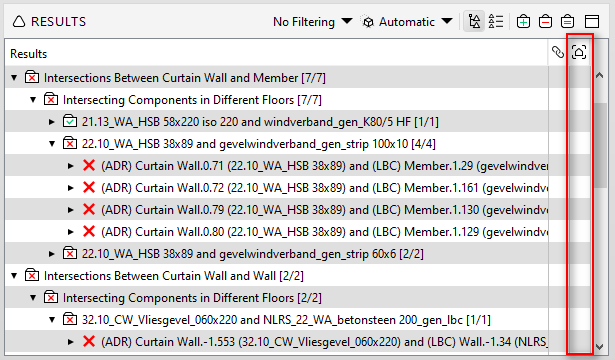Screen dimensions: 615x360
Task: Click the red X icon on Curtain Wall.0.72
Action: 89,187
